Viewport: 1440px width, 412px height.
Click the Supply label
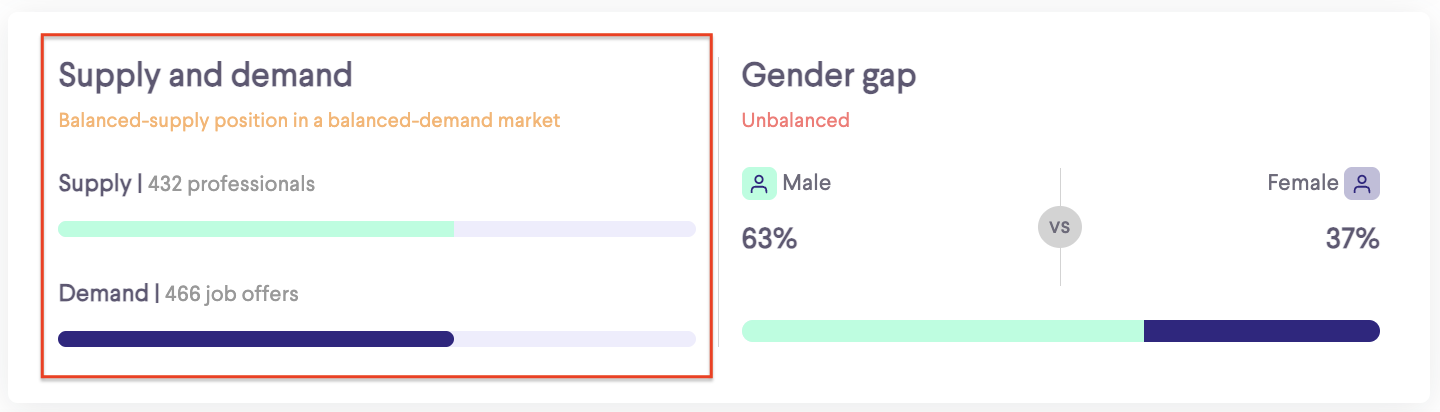click(94, 184)
